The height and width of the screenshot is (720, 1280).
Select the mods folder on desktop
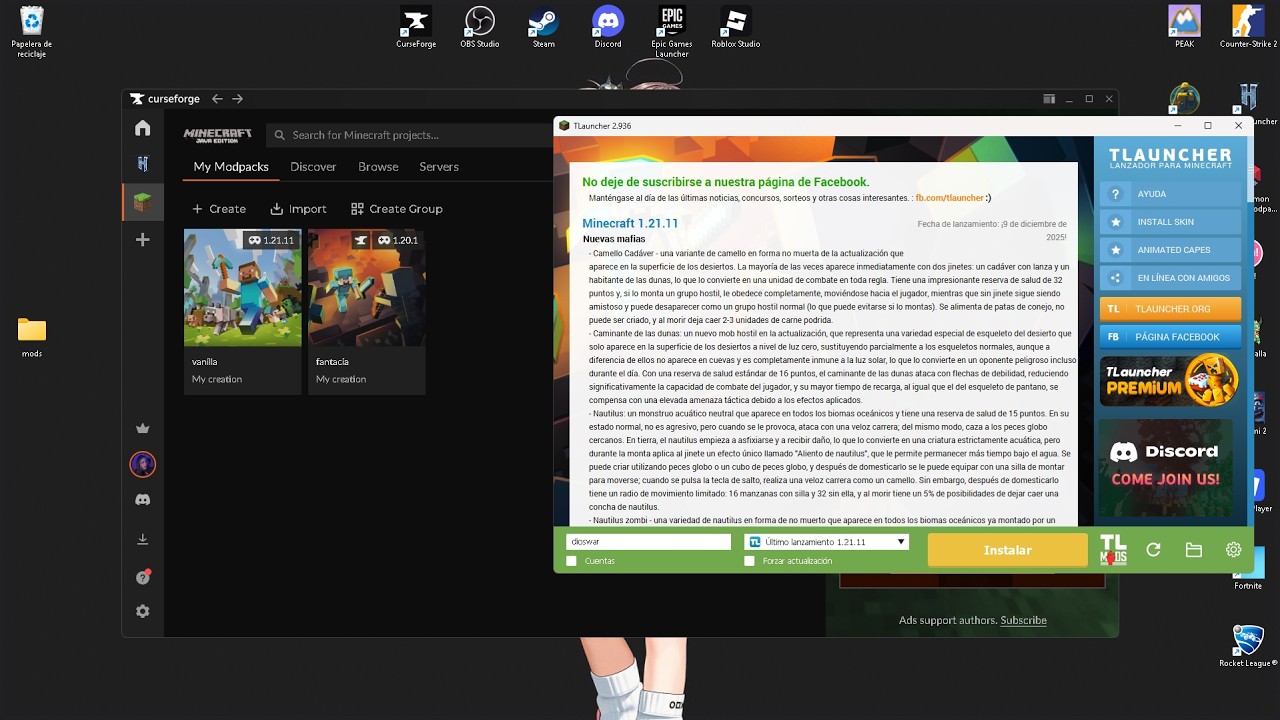tap(32, 338)
